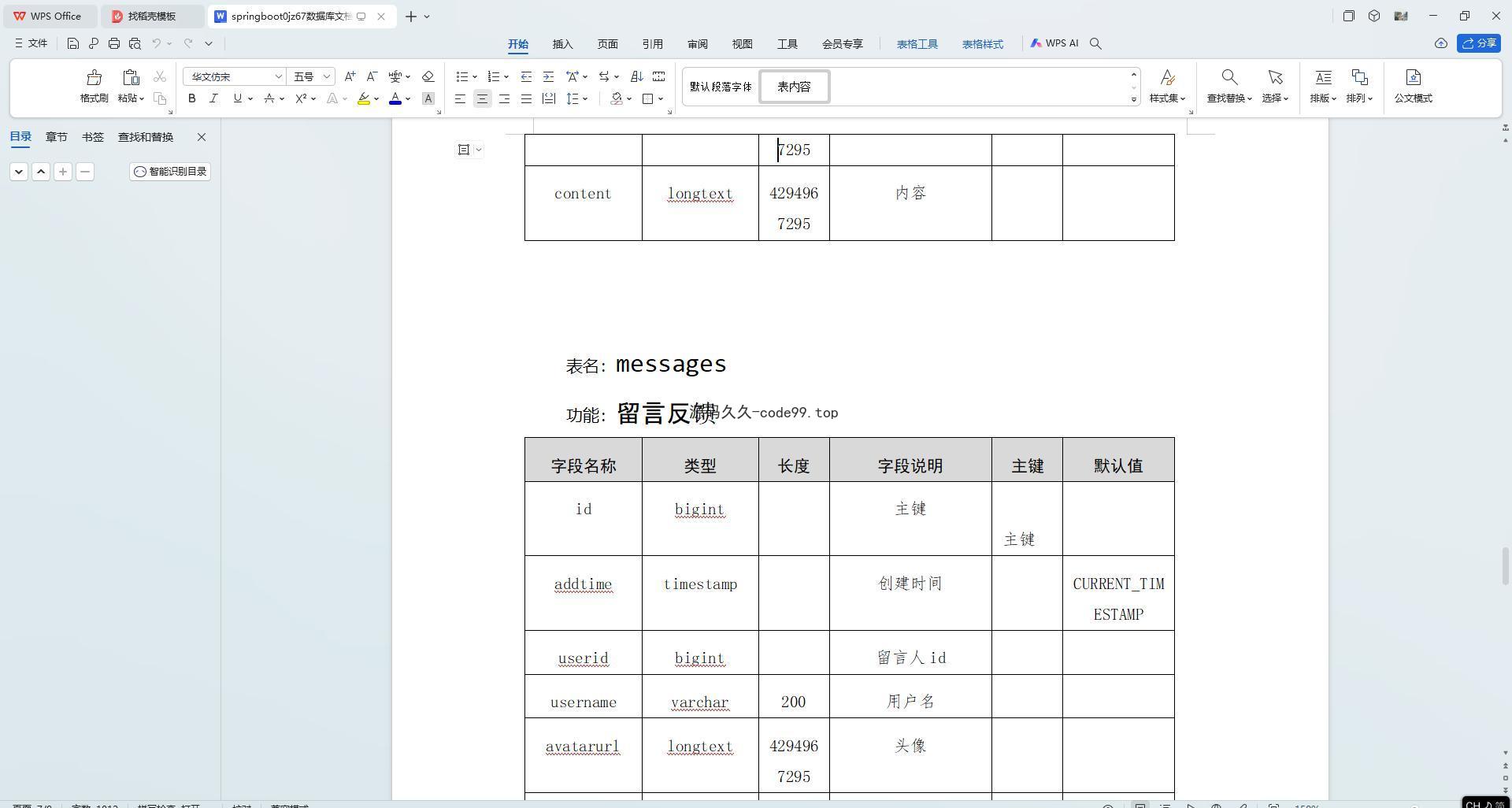Click the Layout (排版) icon
This screenshot has width=1512, height=808.
point(1323,77)
